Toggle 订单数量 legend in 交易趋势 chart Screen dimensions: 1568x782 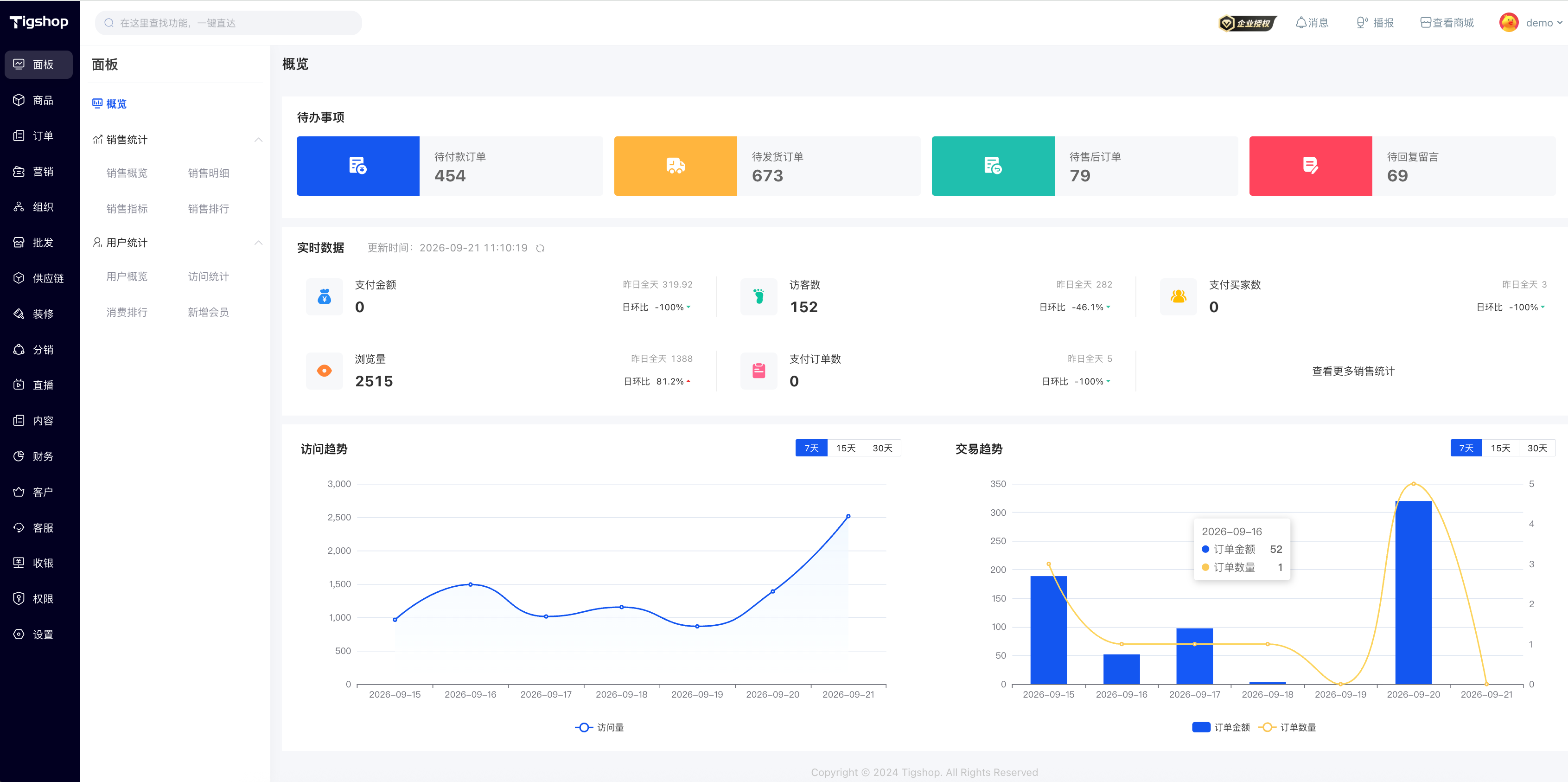(1288, 727)
